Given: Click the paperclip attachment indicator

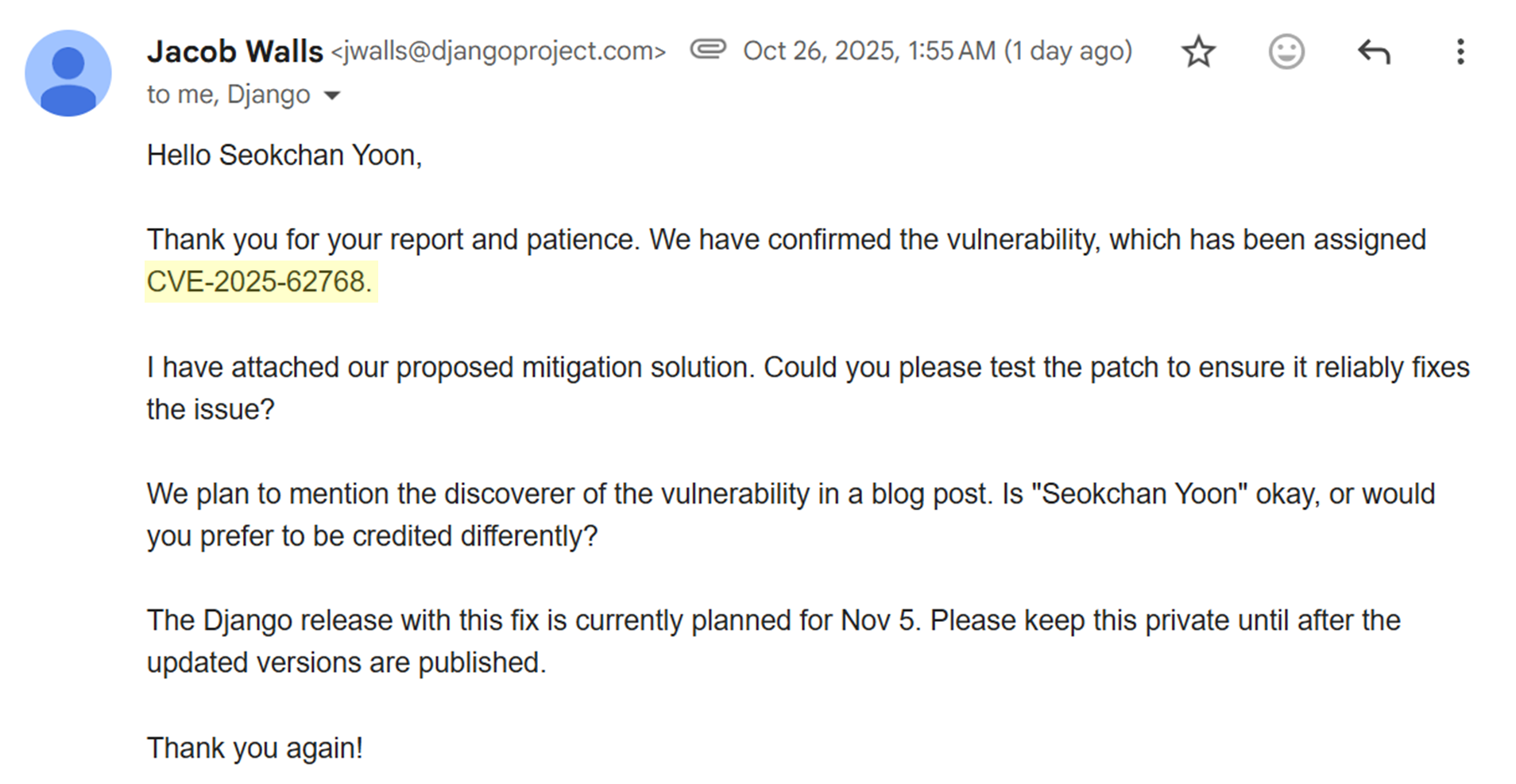Looking at the screenshot, I should tap(707, 50).
